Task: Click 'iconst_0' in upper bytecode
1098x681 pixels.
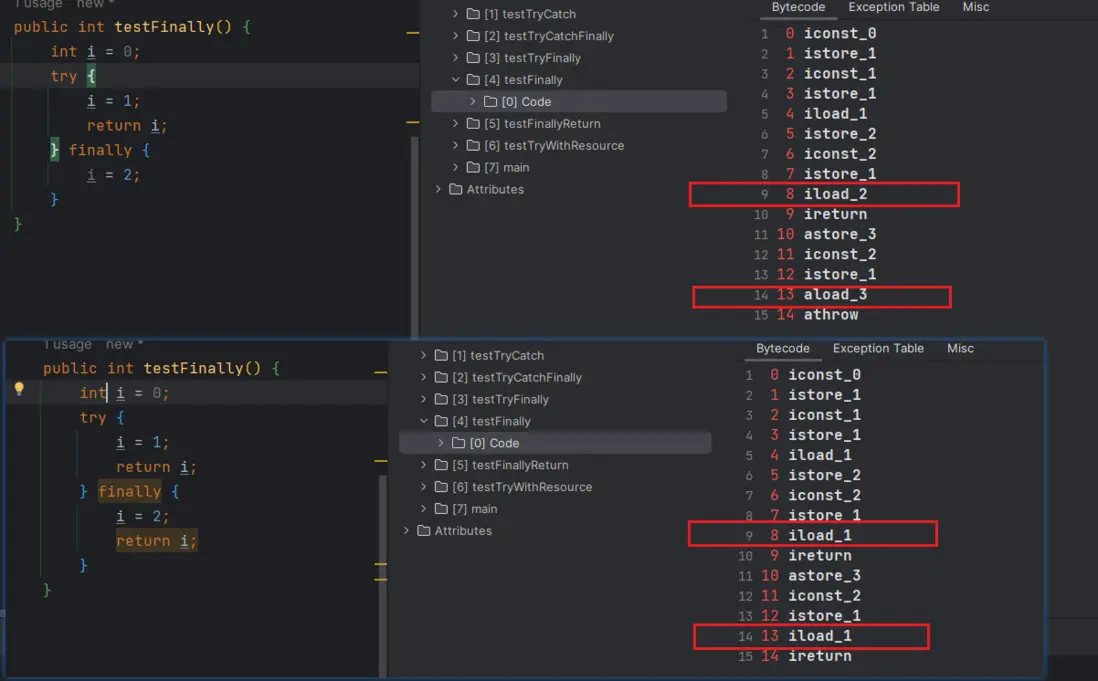Action: point(840,34)
